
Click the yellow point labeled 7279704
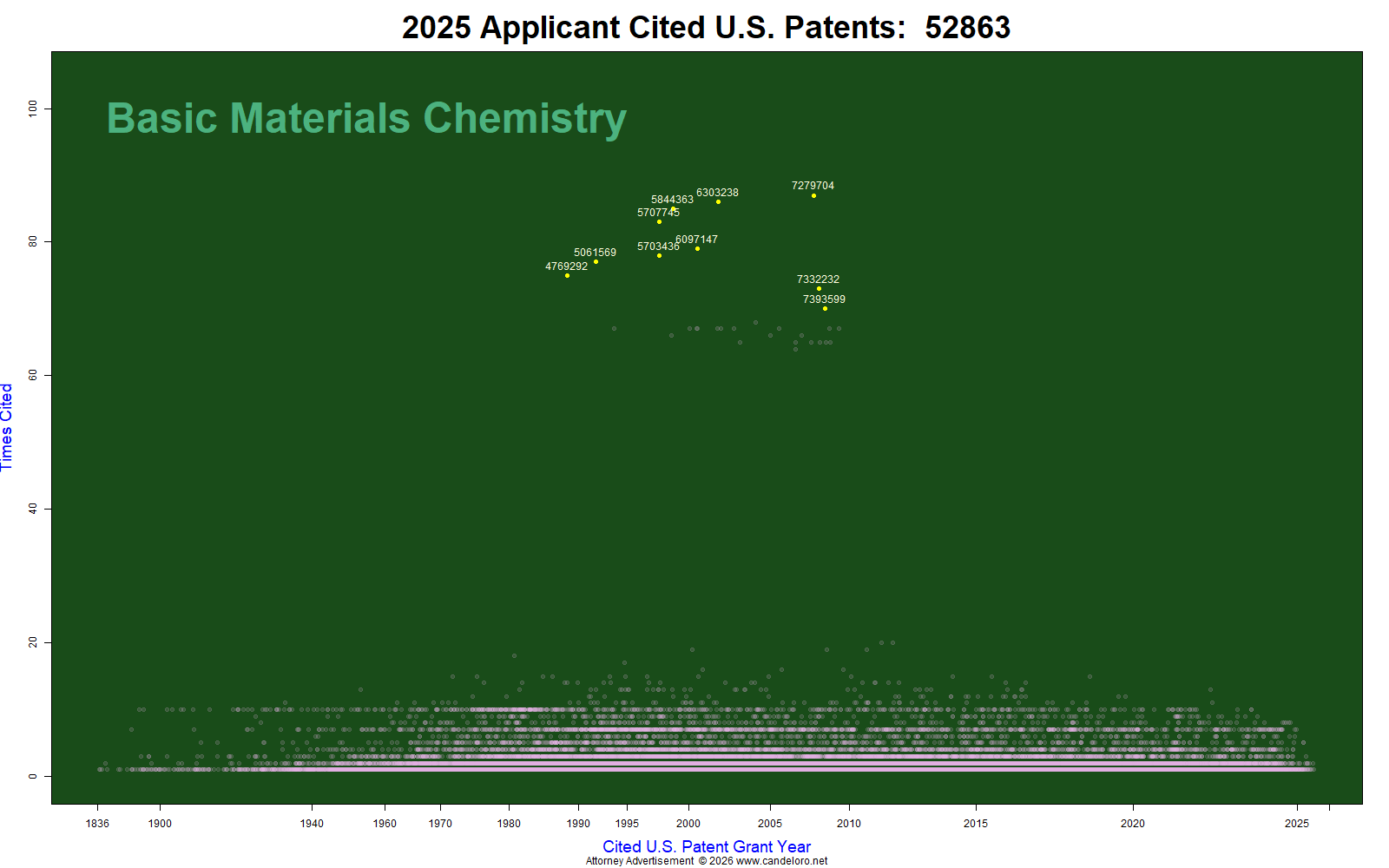(813, 195)
